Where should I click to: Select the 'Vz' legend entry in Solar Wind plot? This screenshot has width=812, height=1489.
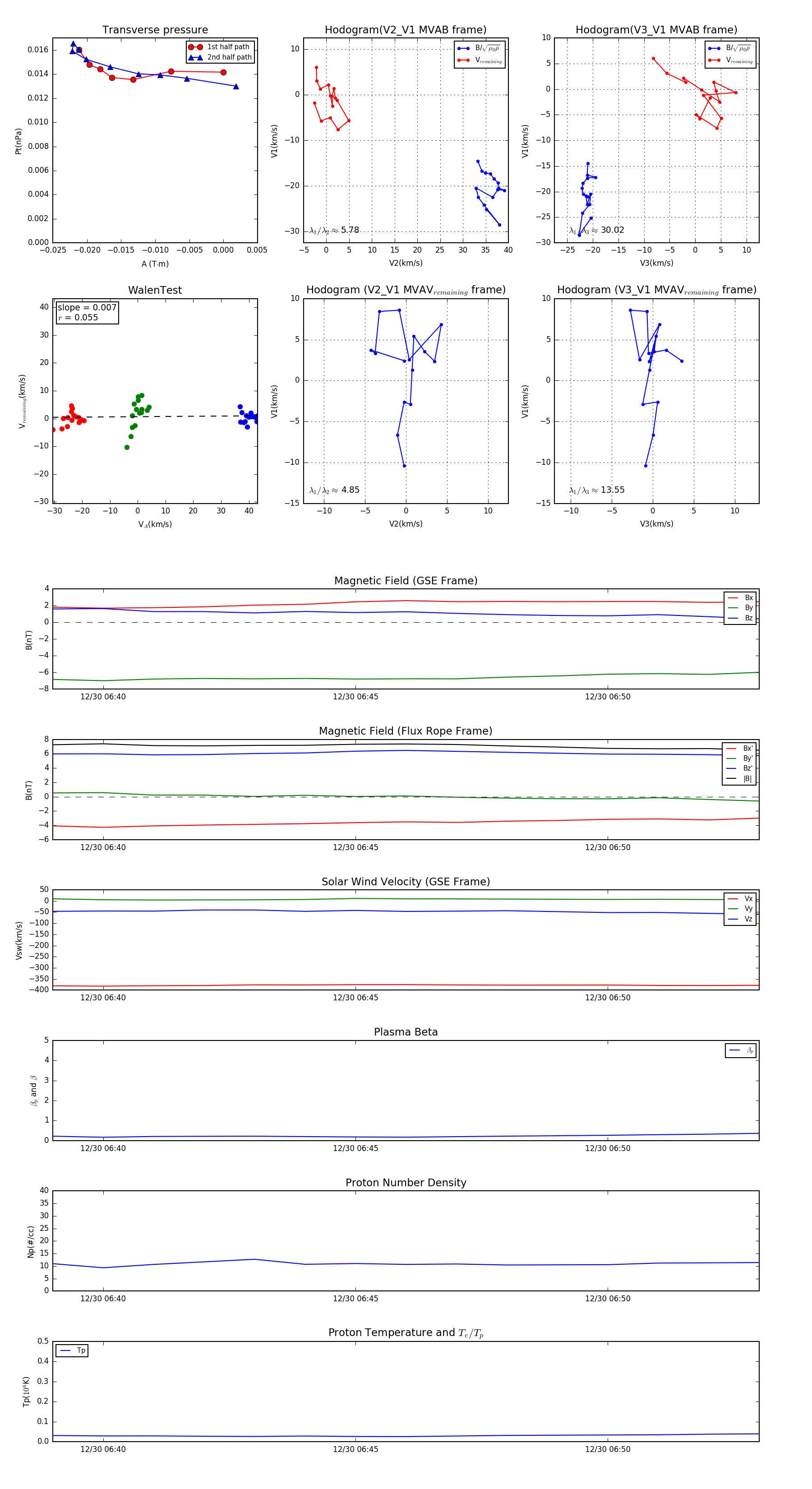click(740, 919)
